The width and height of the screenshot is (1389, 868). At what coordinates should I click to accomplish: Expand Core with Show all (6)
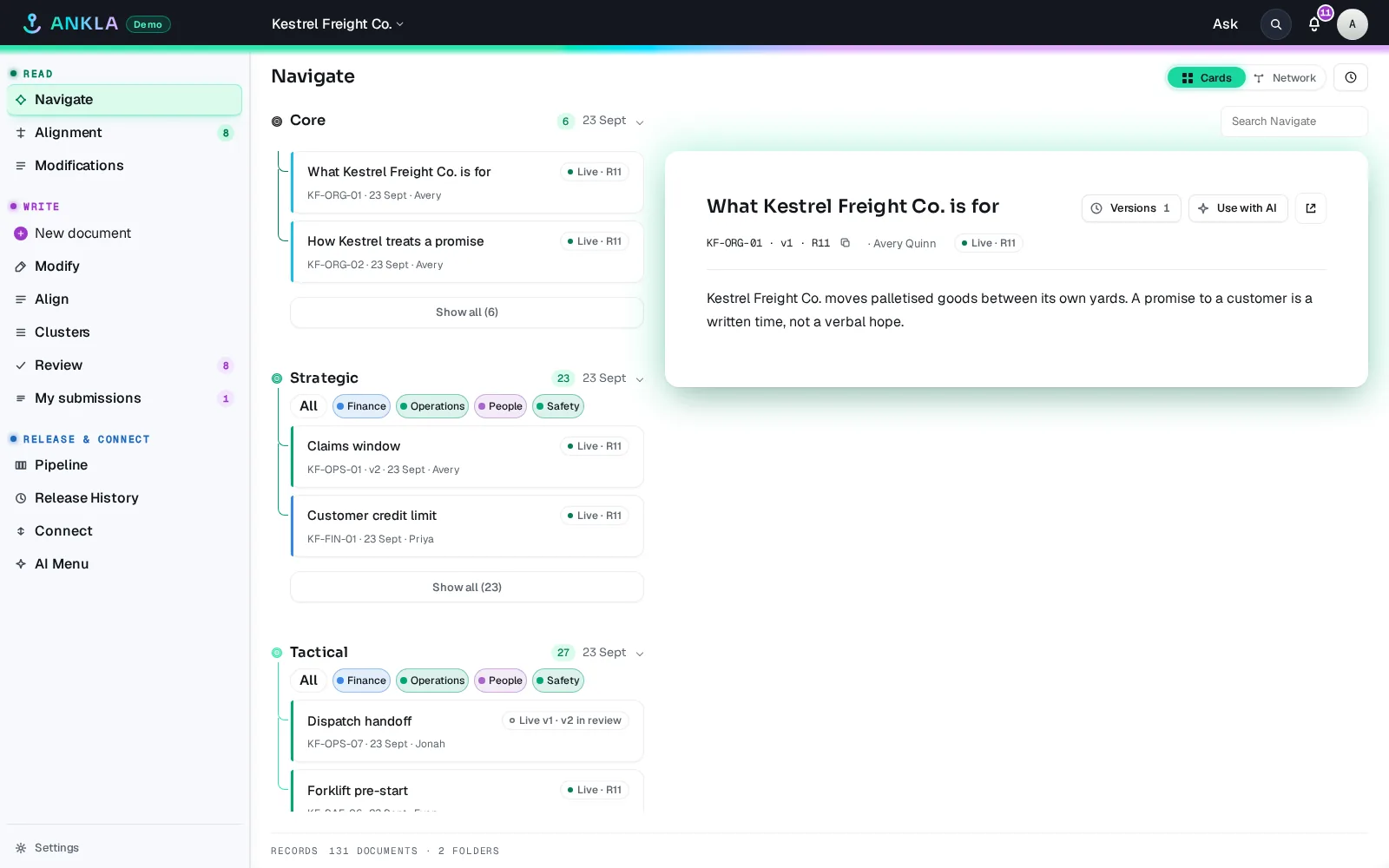point(467,312)
